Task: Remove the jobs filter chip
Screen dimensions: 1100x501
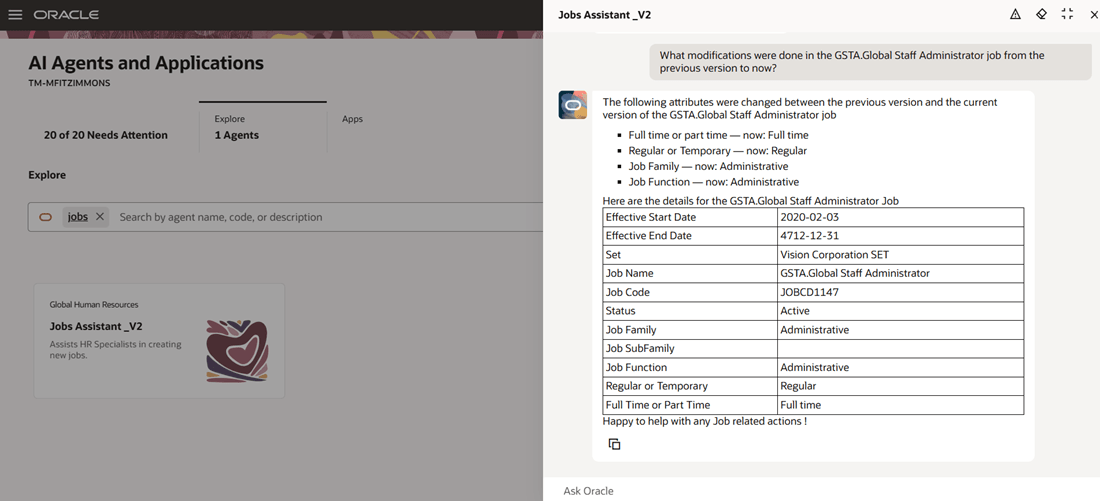Action: click(x=100, y=217)
